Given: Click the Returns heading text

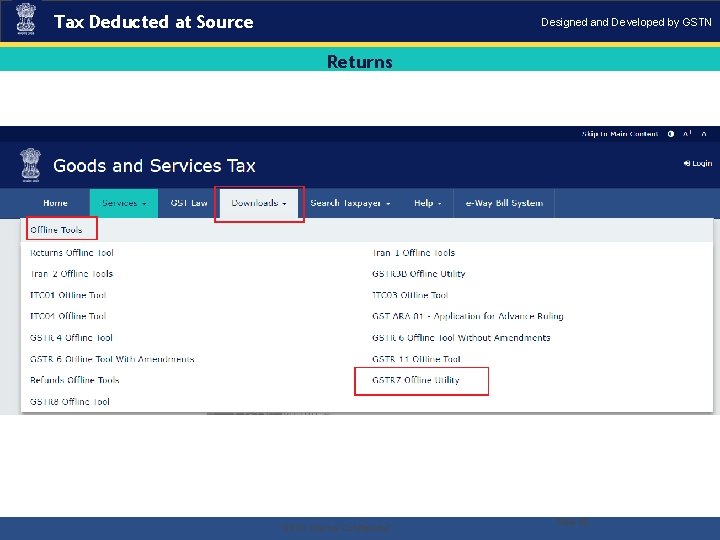Looking at the screenshot, I should click(x=360, y=62).
